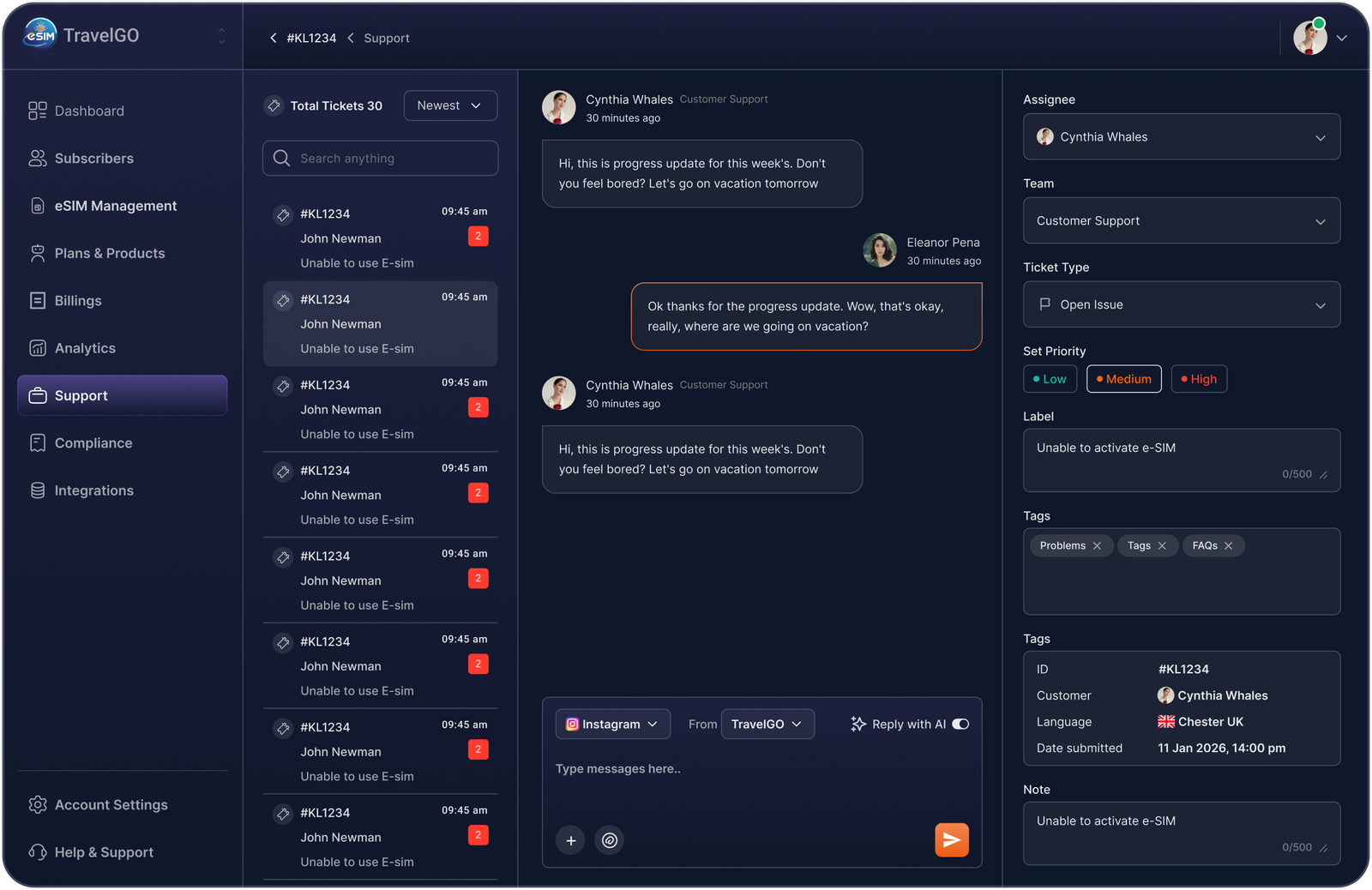Remove the Problems tag
Screen dimensions: 1372x890
click(1097, 546)
